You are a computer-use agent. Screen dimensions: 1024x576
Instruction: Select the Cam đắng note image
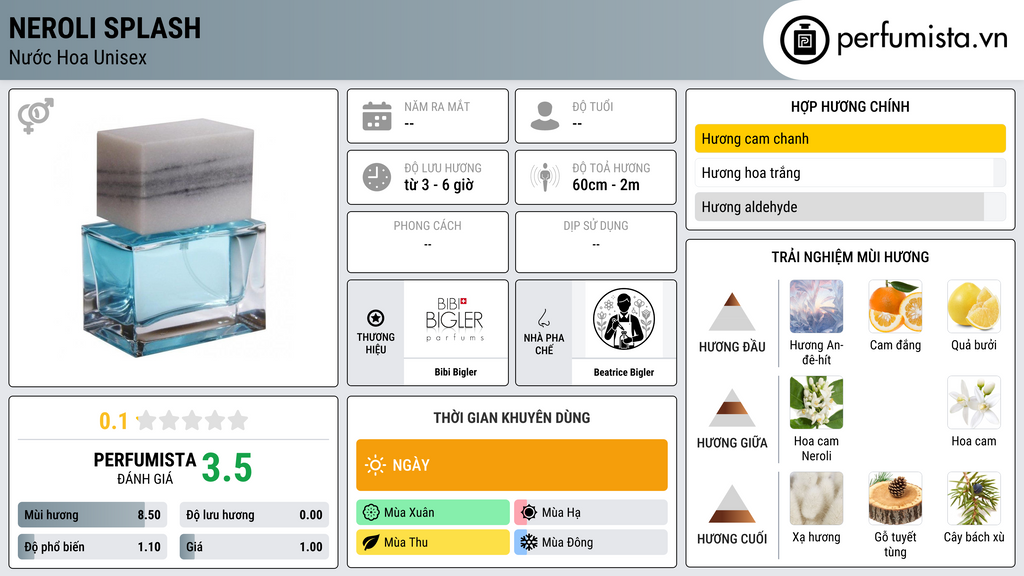point(895,306)
